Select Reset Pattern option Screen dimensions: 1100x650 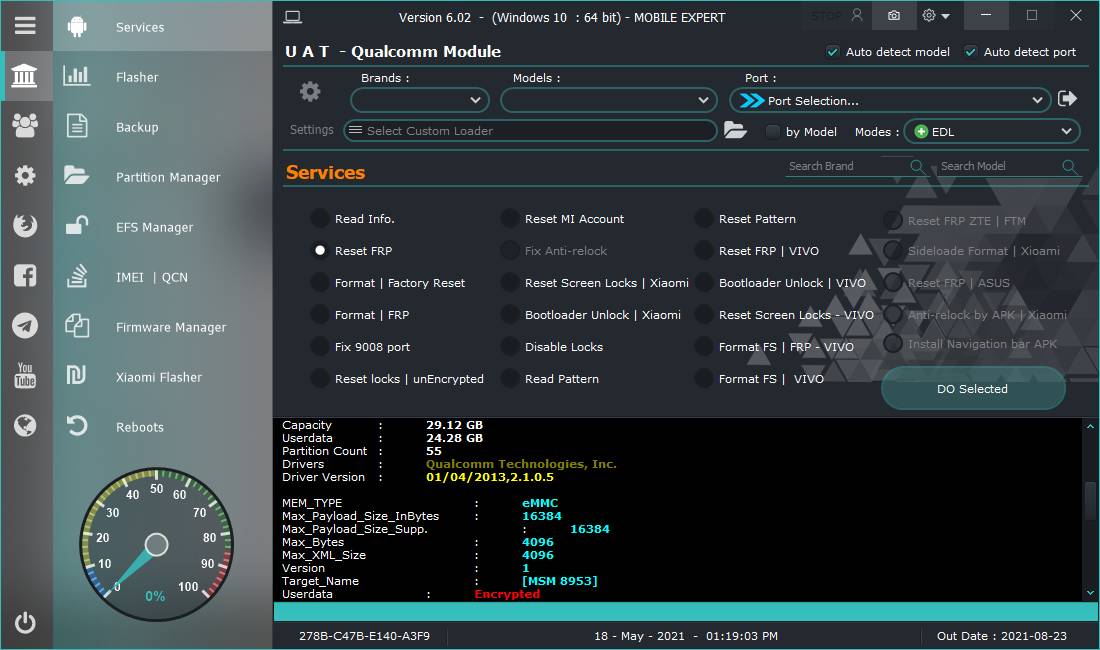coord(704,219)
